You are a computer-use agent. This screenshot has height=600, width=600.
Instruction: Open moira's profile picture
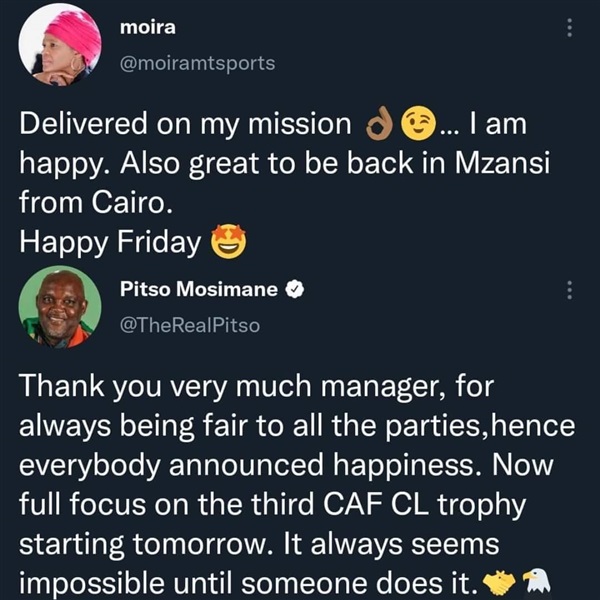point(60,45)
